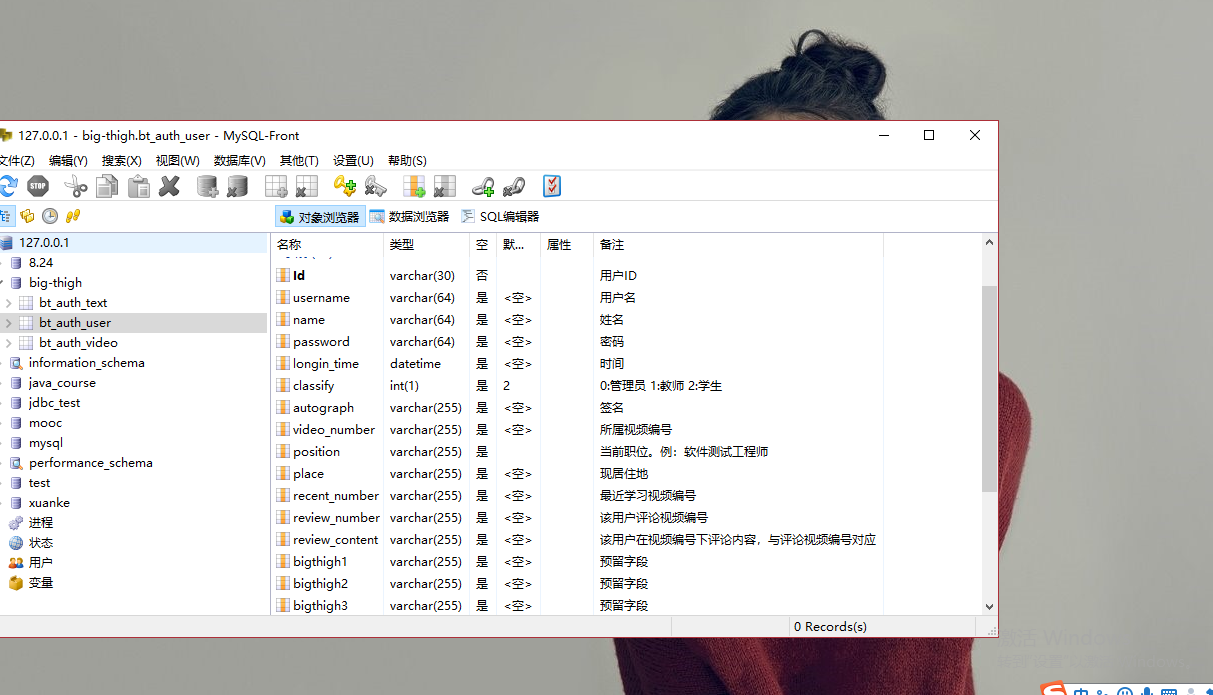Expand the bt_auth_video table node
Screen dimensions: 1213x695
[x=9, y=343]
